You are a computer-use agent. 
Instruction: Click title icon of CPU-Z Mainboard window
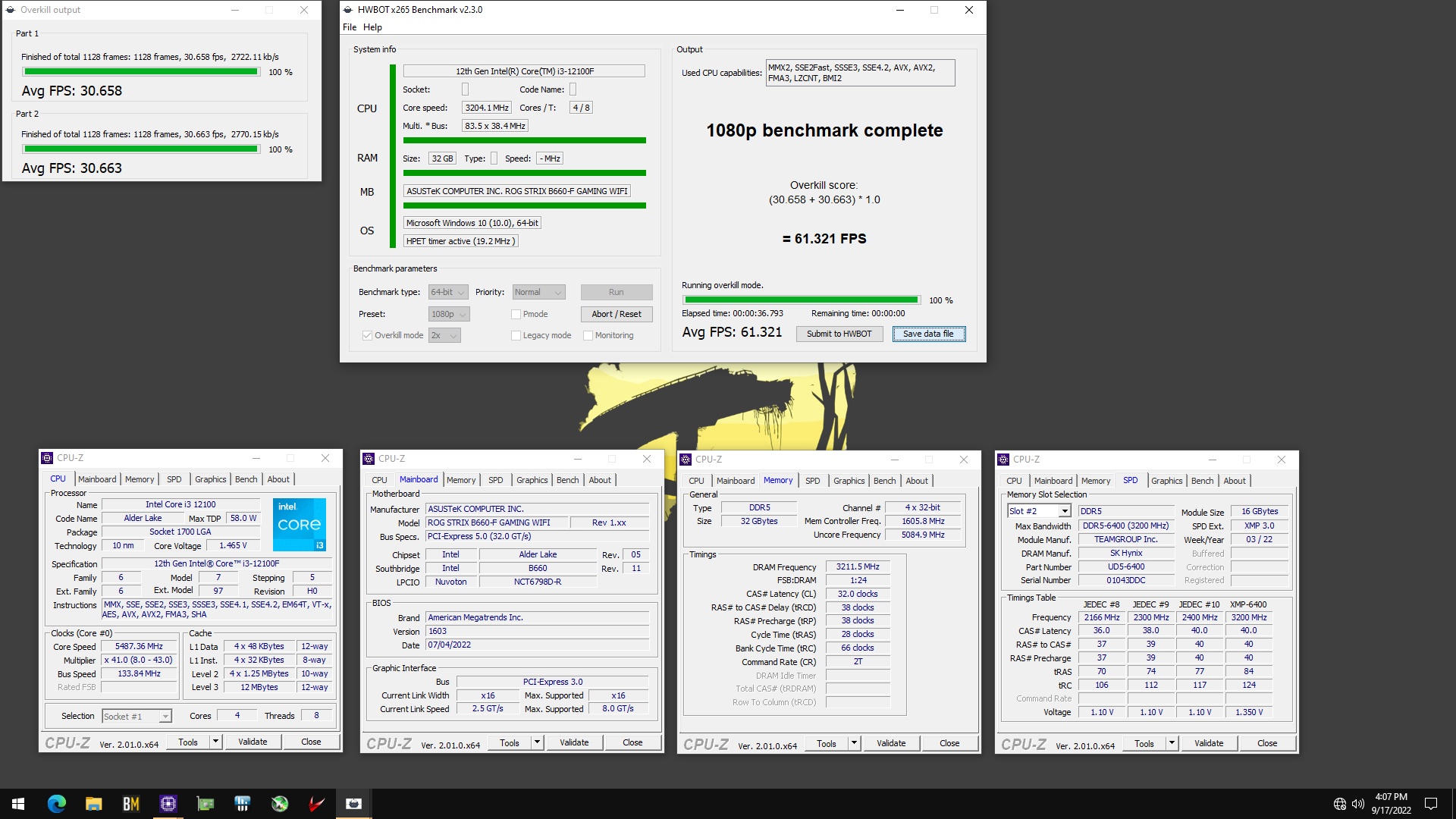click(369, 459)
